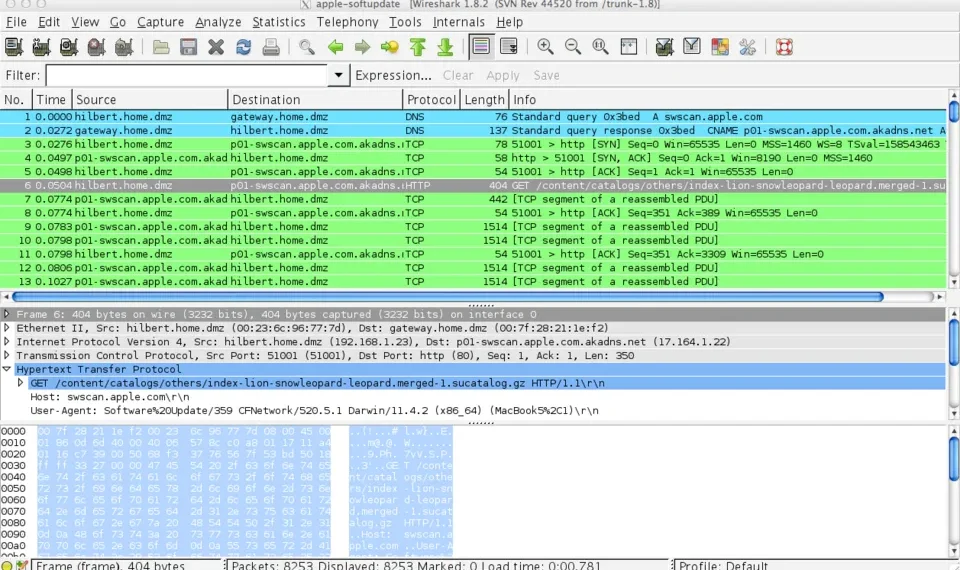Viewport: 960px width, 570px height.
Task: Expand the GET request line
Action: coord(20,383)
